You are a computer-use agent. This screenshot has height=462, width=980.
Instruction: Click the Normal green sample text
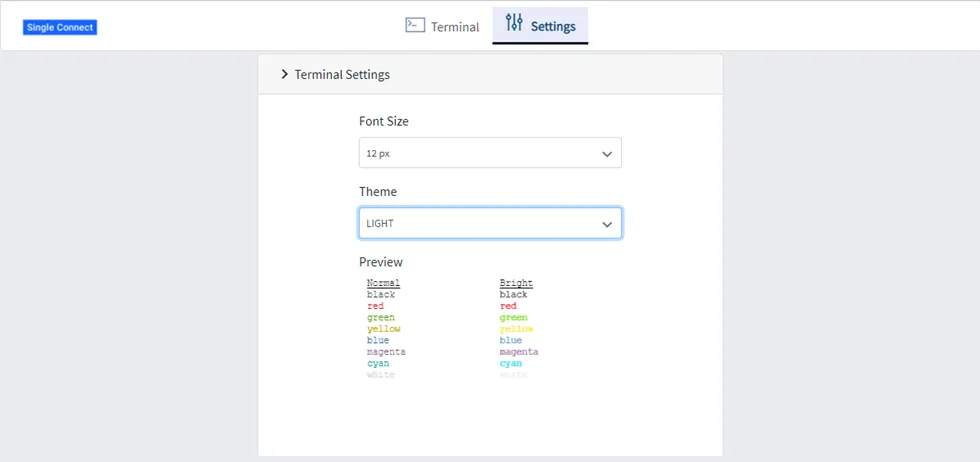[x=381, y=318]
